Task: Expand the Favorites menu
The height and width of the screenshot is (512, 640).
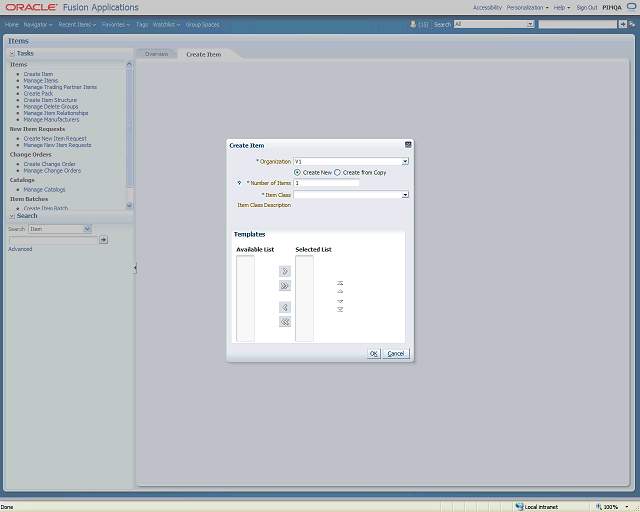Action: coord(116,24)
